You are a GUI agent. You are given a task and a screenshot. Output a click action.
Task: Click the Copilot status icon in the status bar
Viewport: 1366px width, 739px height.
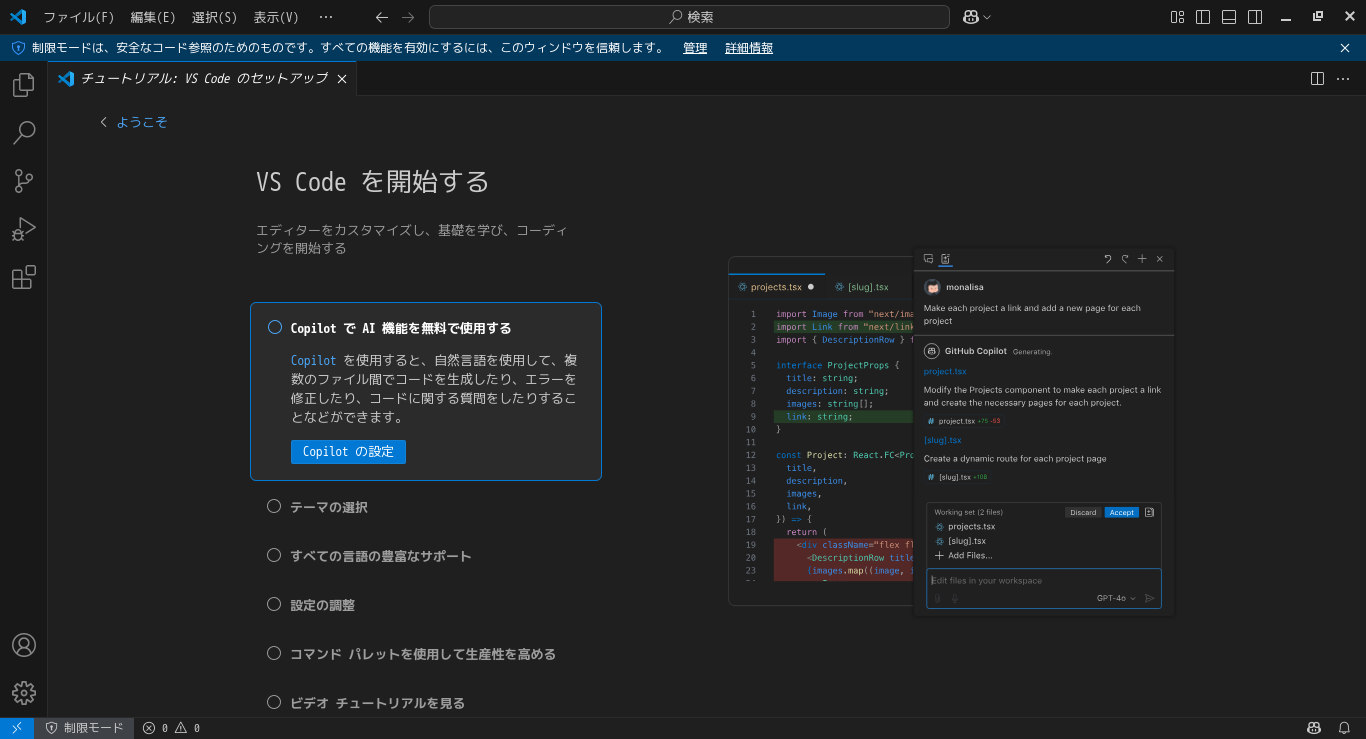click(x=1315, y=728)
